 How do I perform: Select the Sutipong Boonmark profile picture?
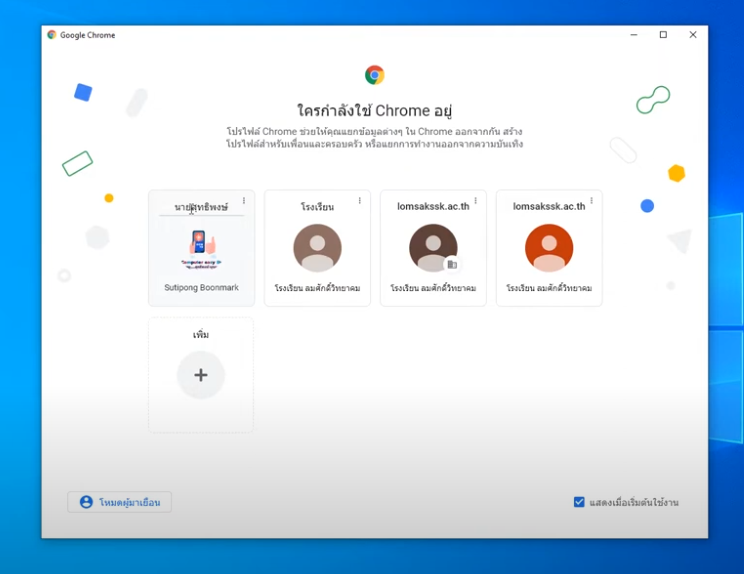[x=201, y=249]
